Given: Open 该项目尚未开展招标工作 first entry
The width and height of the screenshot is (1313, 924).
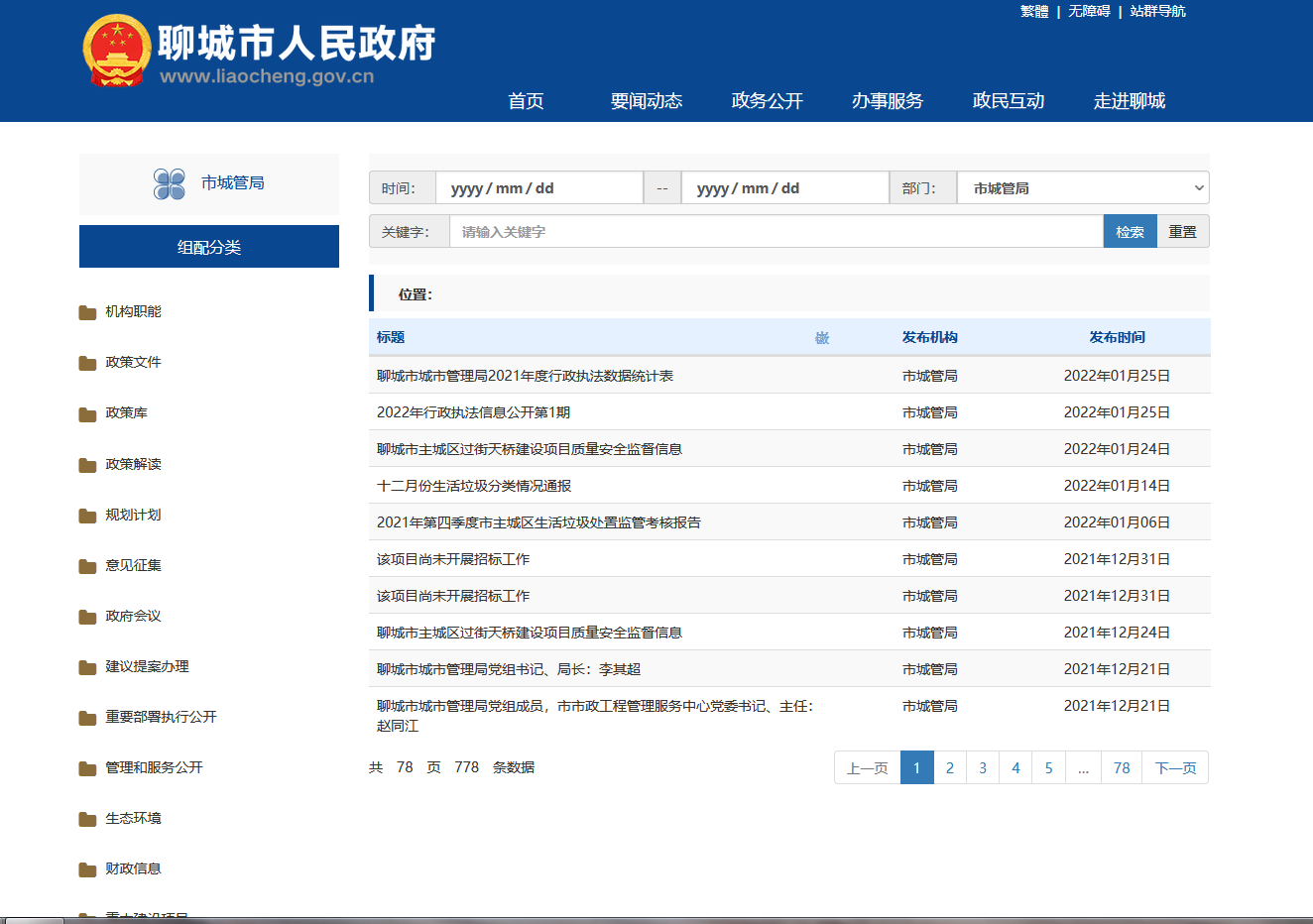Looking at the screenshot, I should point(453,559).
